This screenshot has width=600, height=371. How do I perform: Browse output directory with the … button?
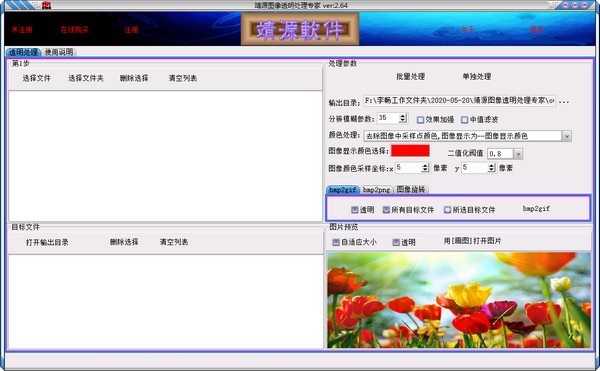coord(564,102)
